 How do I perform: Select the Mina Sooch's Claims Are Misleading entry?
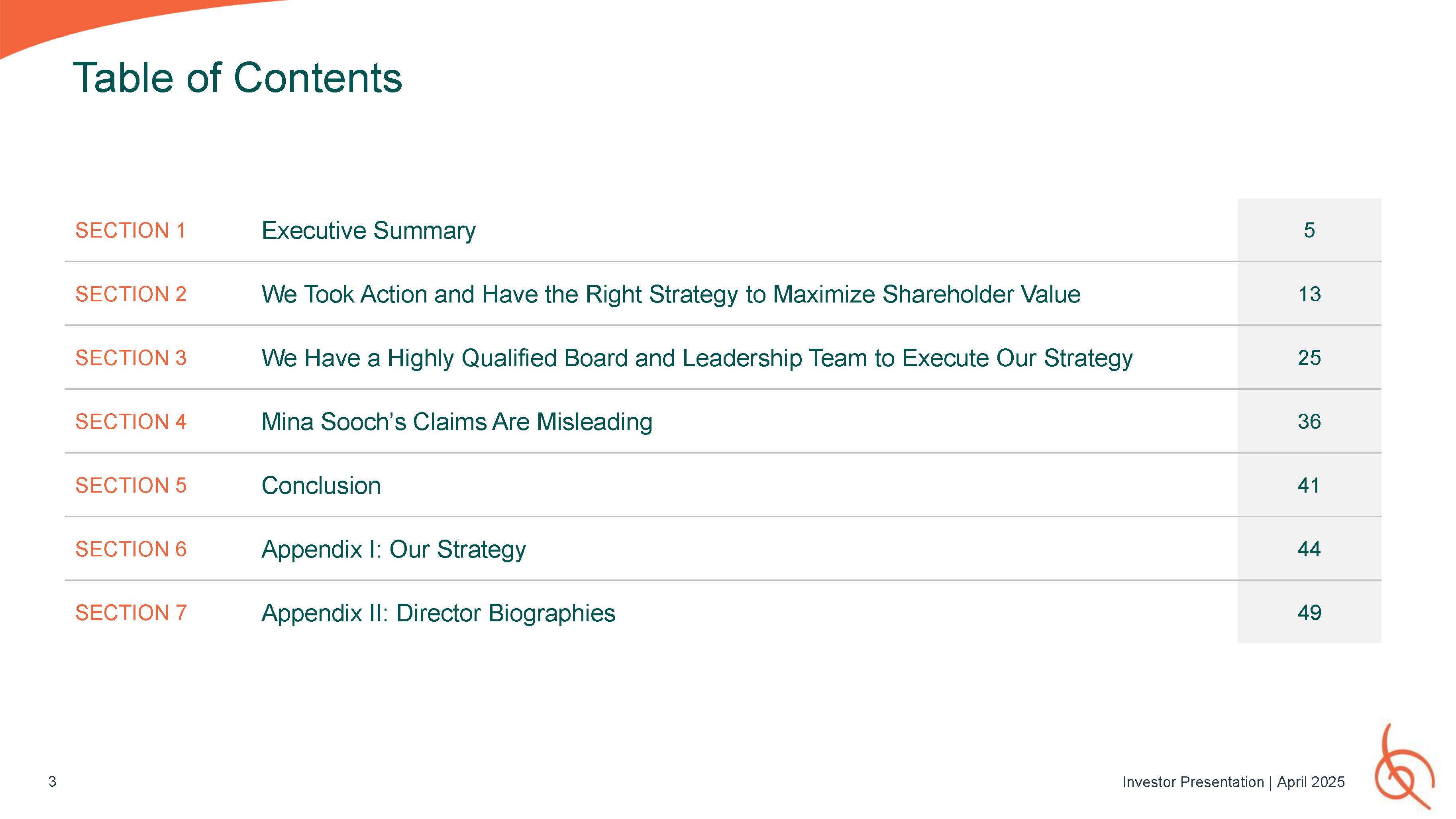pos(456,422)
